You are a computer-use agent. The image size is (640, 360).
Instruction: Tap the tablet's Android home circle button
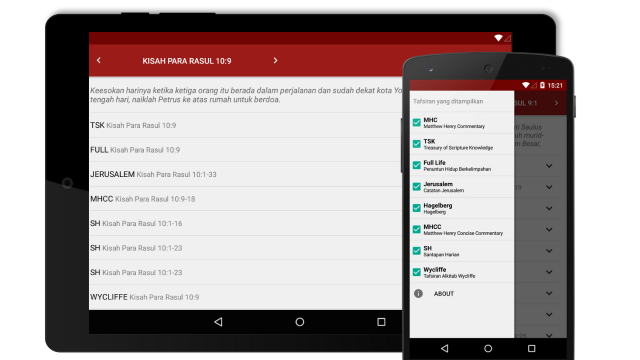[300, 322]
